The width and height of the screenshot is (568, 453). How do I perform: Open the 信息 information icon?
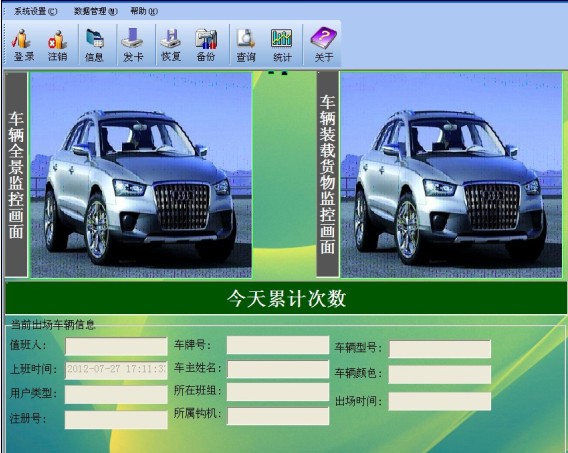click(95, 45)
